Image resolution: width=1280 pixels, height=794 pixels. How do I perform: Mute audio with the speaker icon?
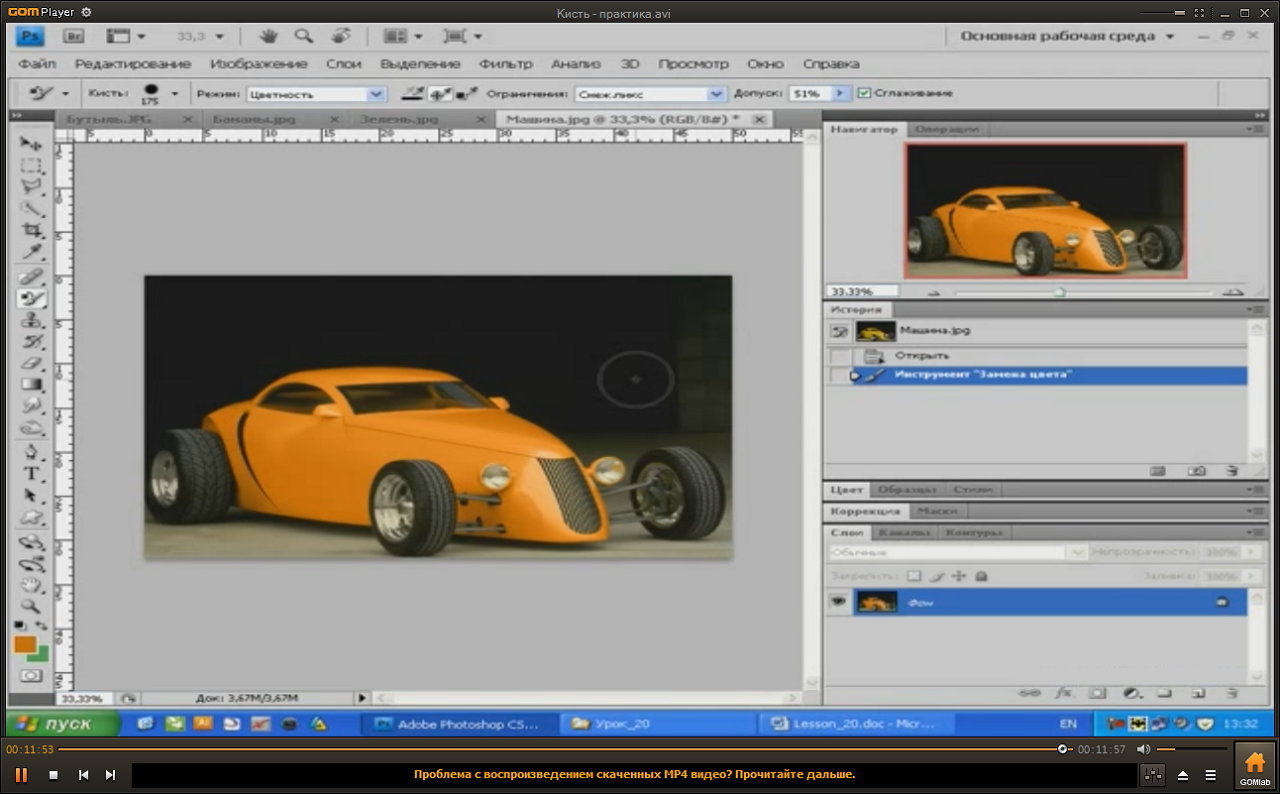click(1143, 749)
